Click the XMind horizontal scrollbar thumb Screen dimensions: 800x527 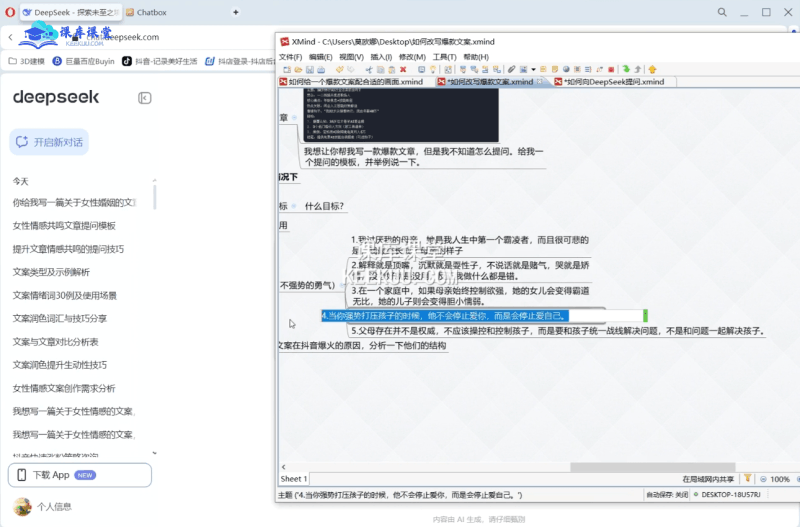pos(653,467)
